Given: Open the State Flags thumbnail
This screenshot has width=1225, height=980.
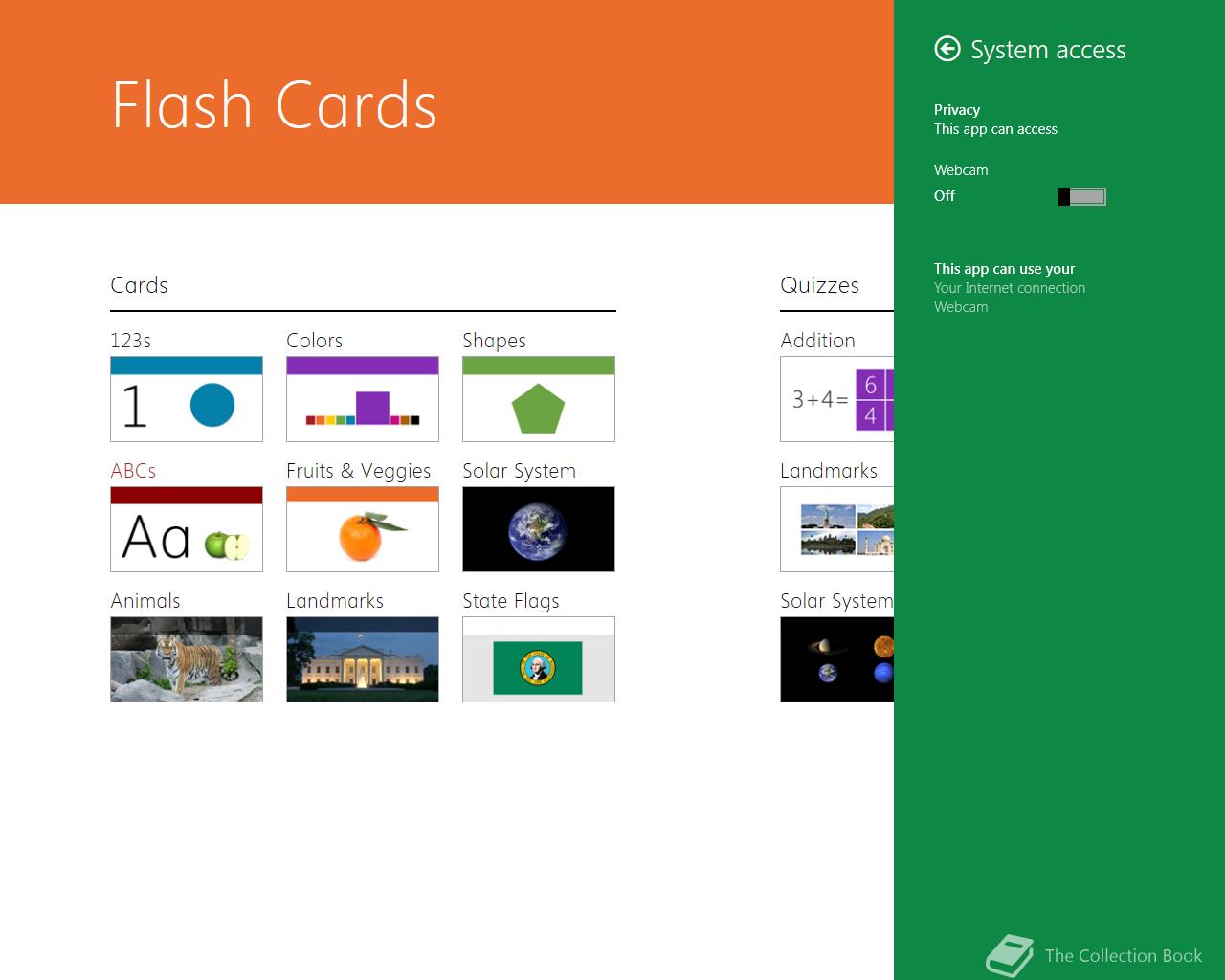Looking at the screenshot, I should 539,659.
